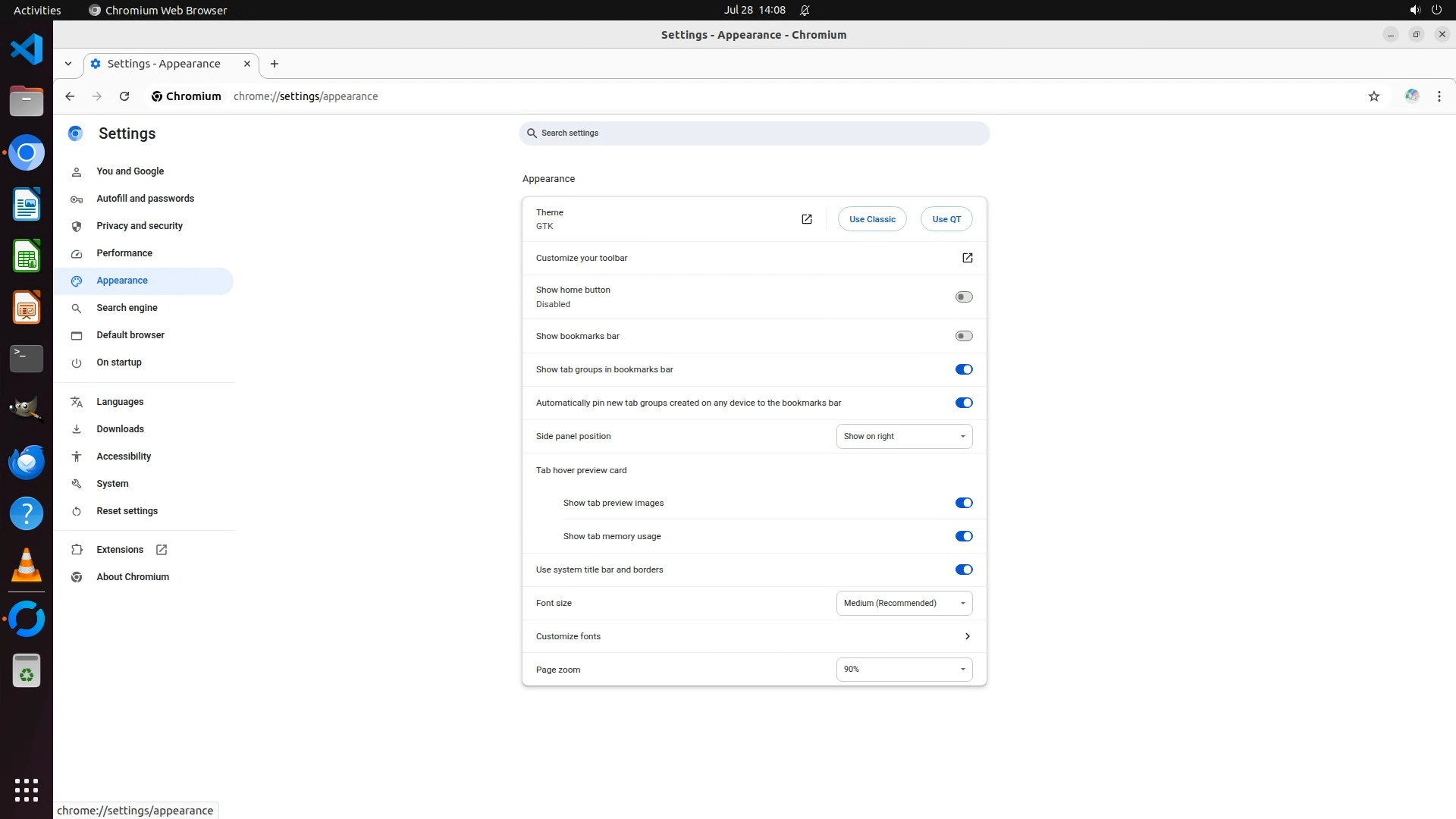1456x819 pixels.
Task: Open profile avatar icon
Action: [x=1411, y=96]
